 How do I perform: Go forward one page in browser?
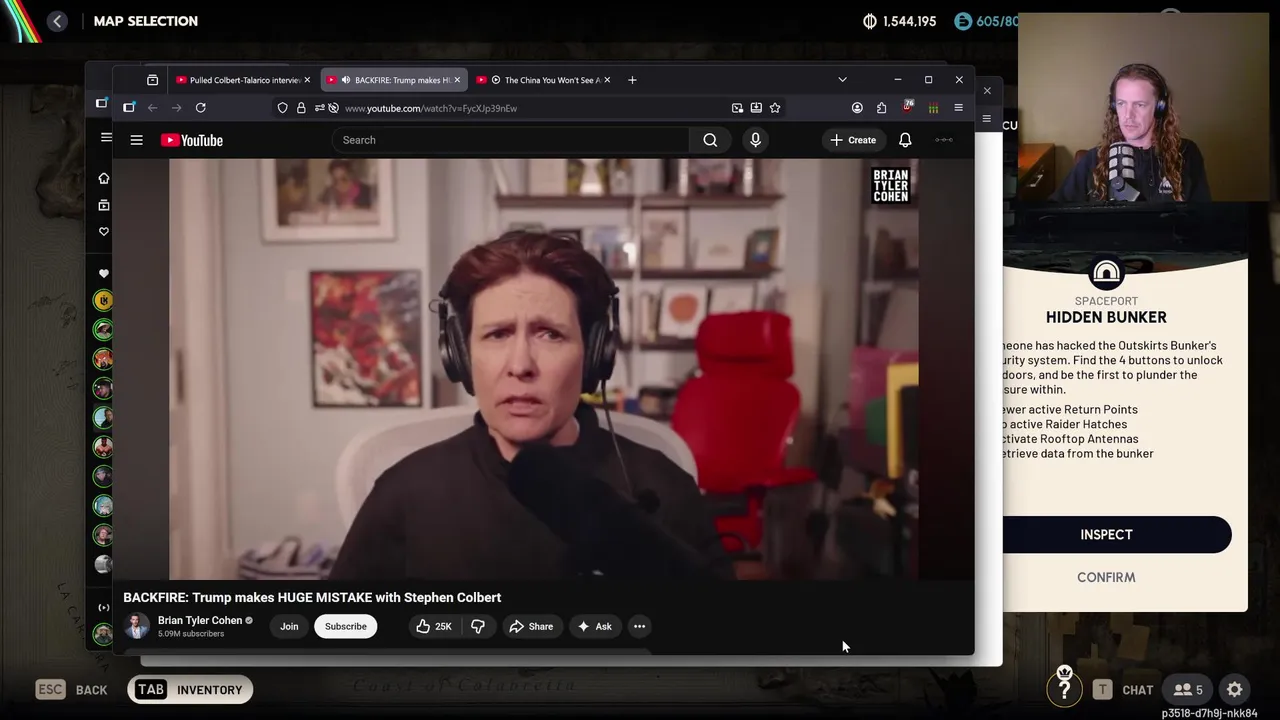[176, 108]
